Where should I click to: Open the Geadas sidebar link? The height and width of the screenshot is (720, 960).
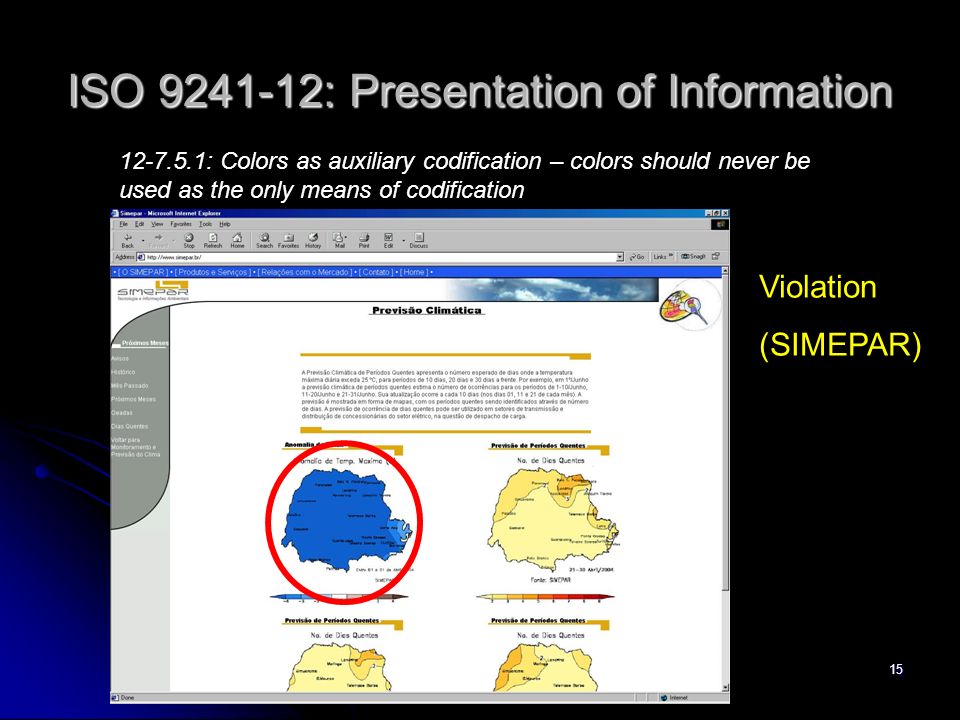pos(122,413)
